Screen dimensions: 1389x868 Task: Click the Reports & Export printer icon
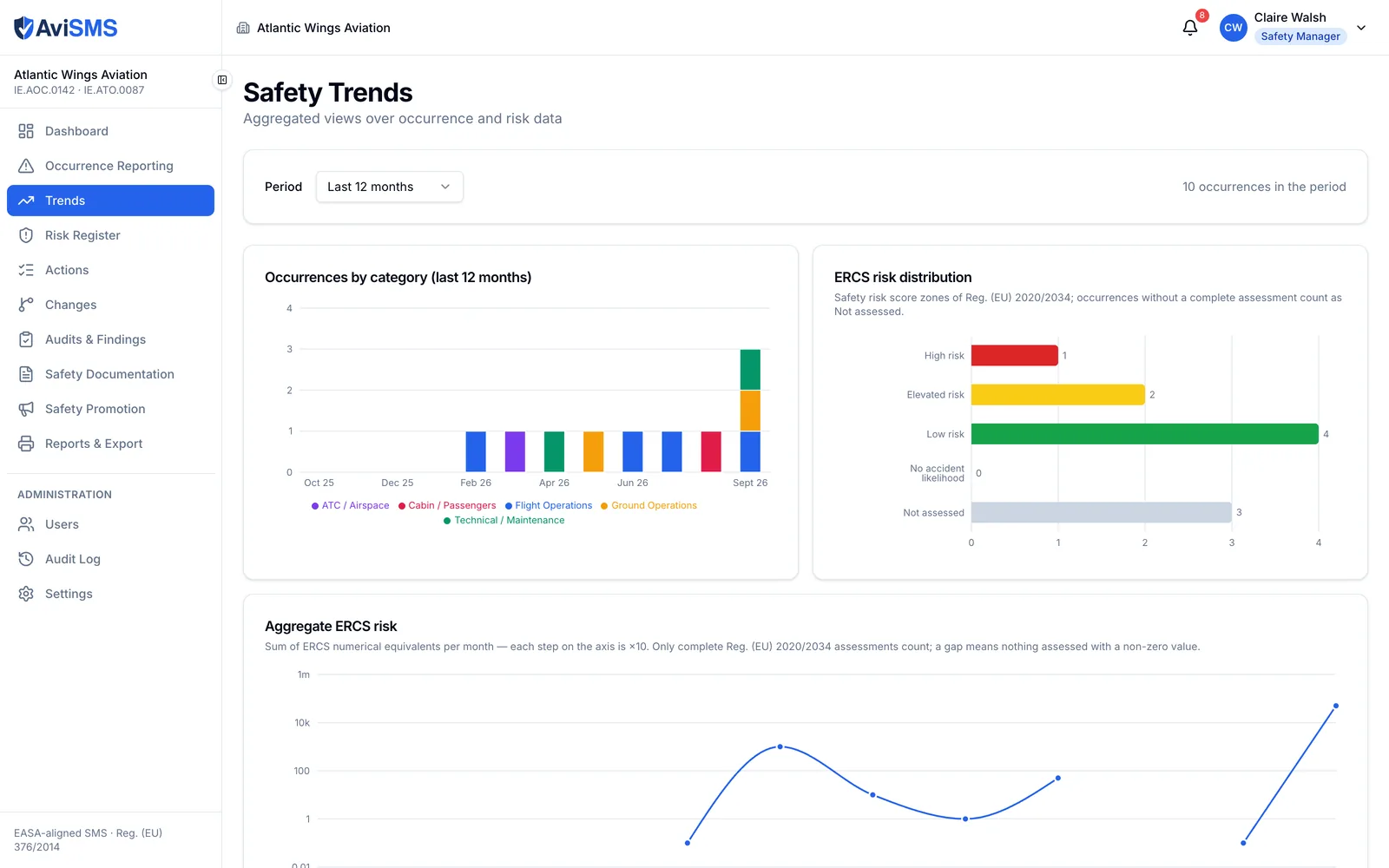26,444
